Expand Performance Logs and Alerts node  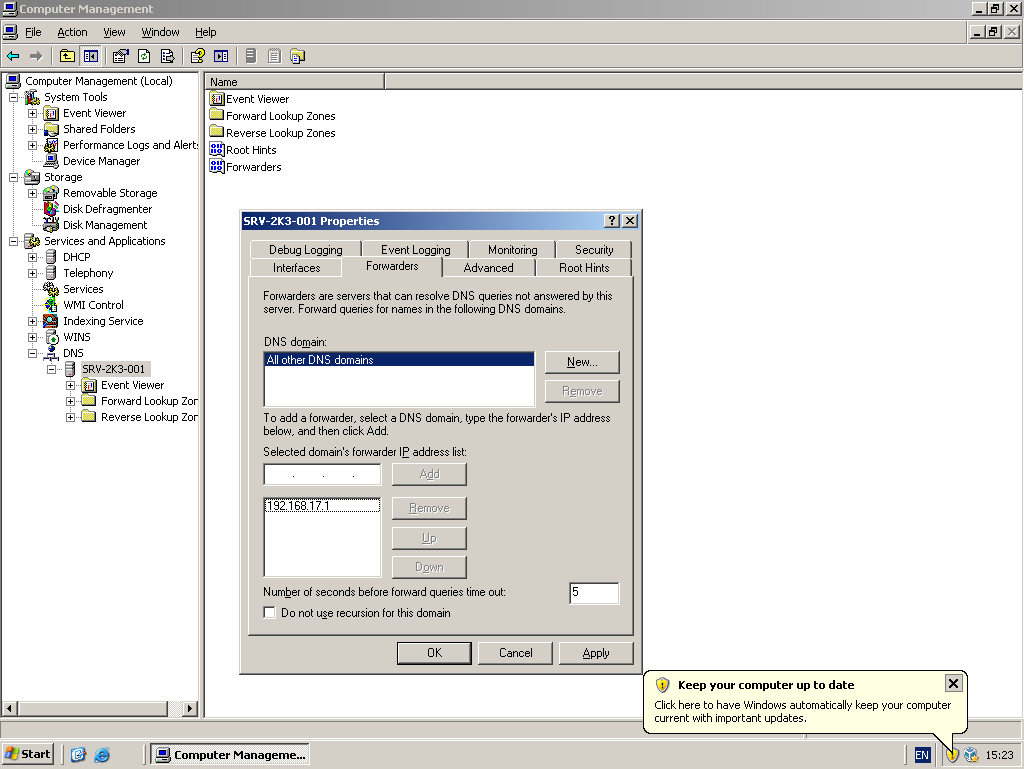pos(32,145)
